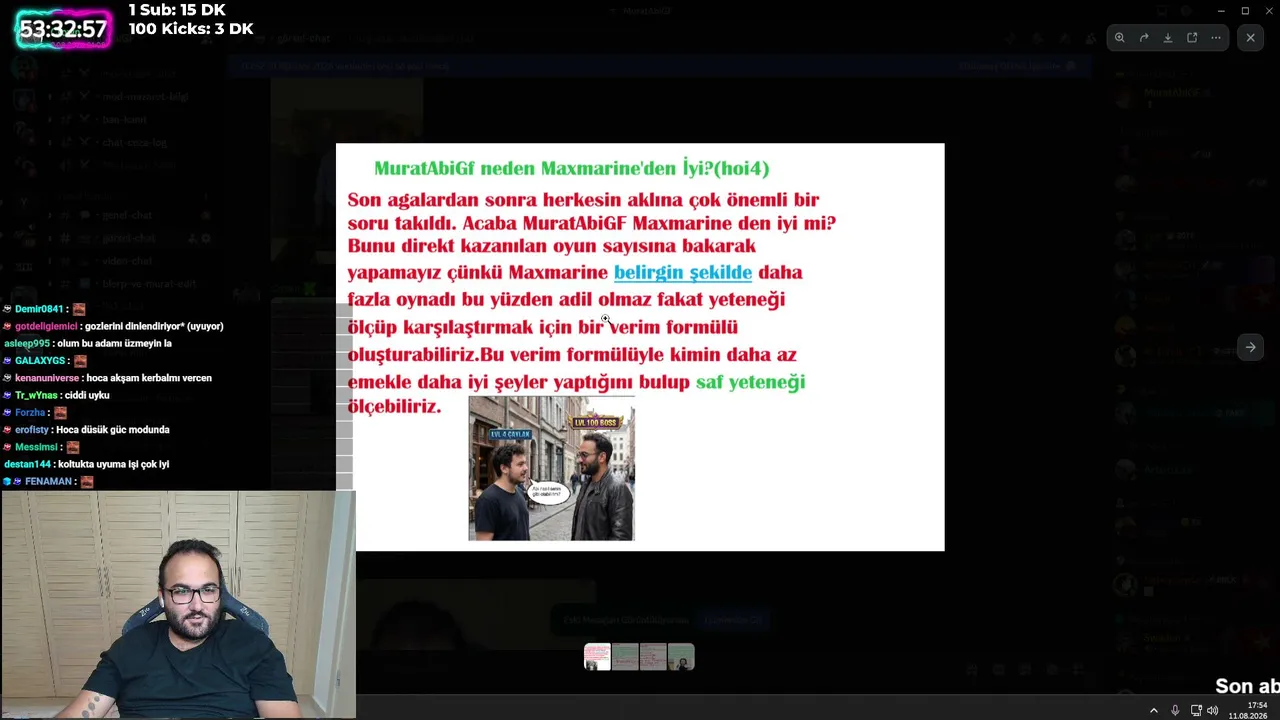The width and height of the screenshot is (1280, 720).
Task: Go to the next image arrow
Action: (x=1250, y=347)
